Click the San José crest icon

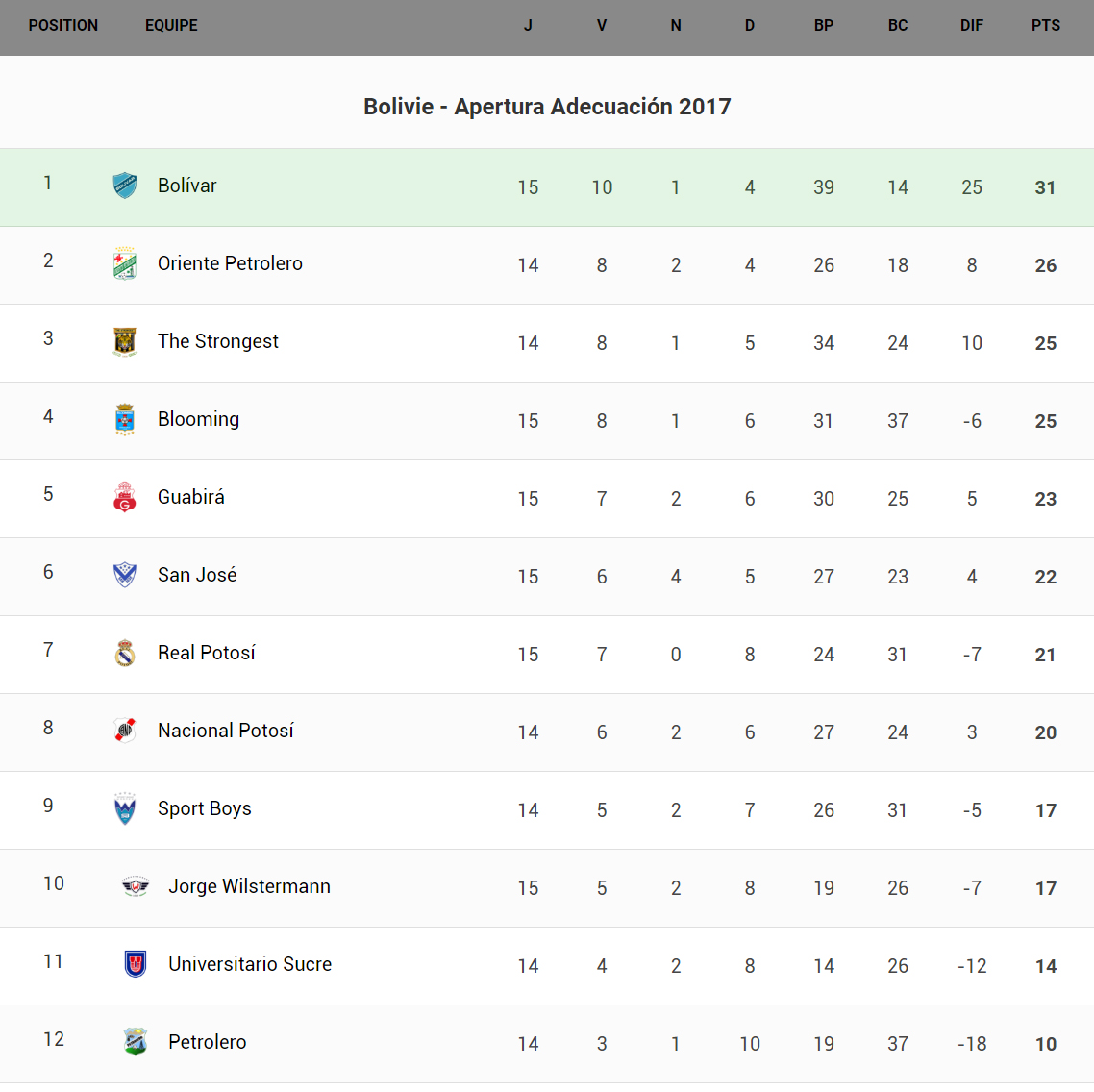(125, 575)
